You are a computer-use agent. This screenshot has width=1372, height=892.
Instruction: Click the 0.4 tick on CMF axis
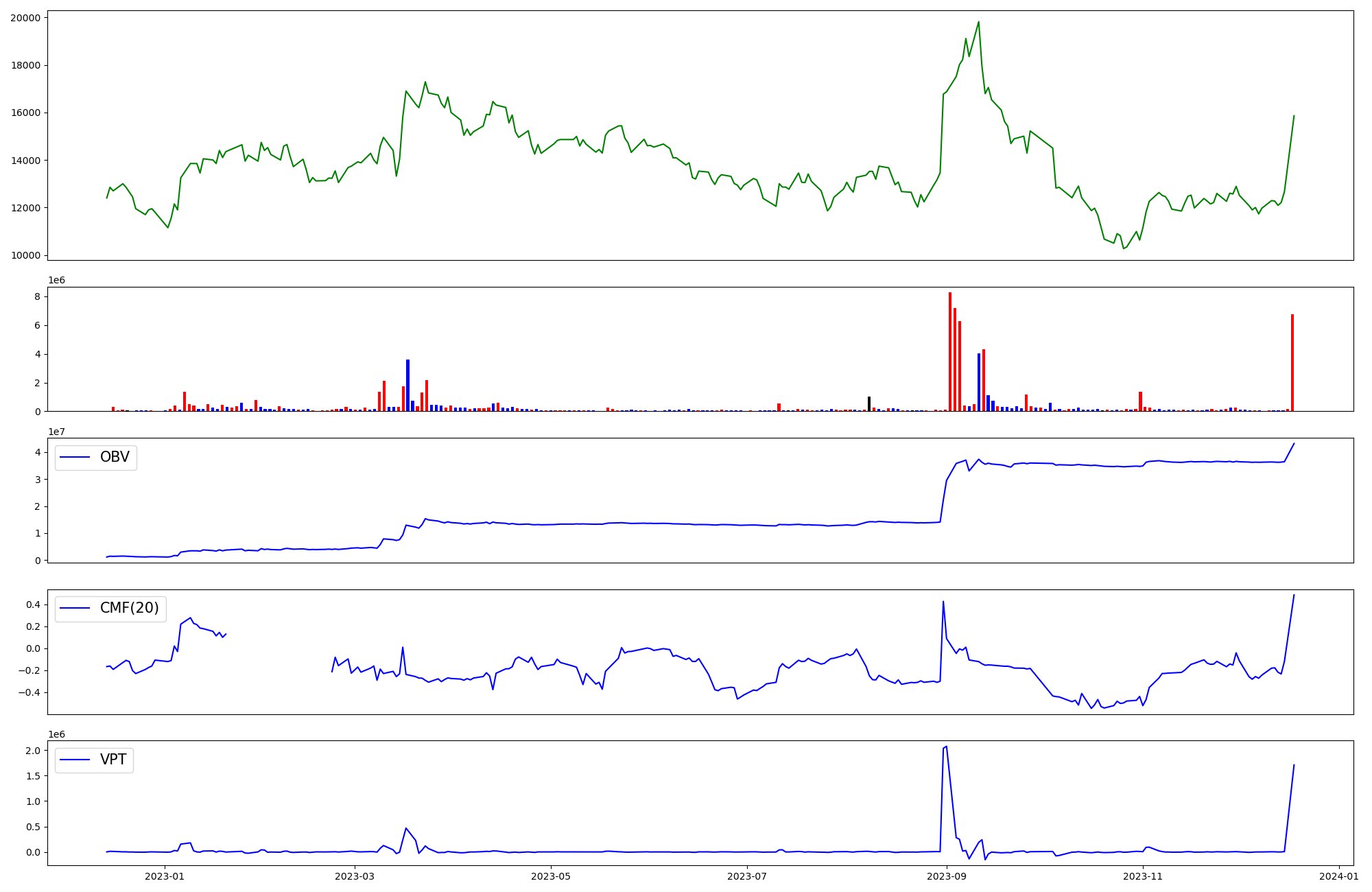[x=32, y=605]
